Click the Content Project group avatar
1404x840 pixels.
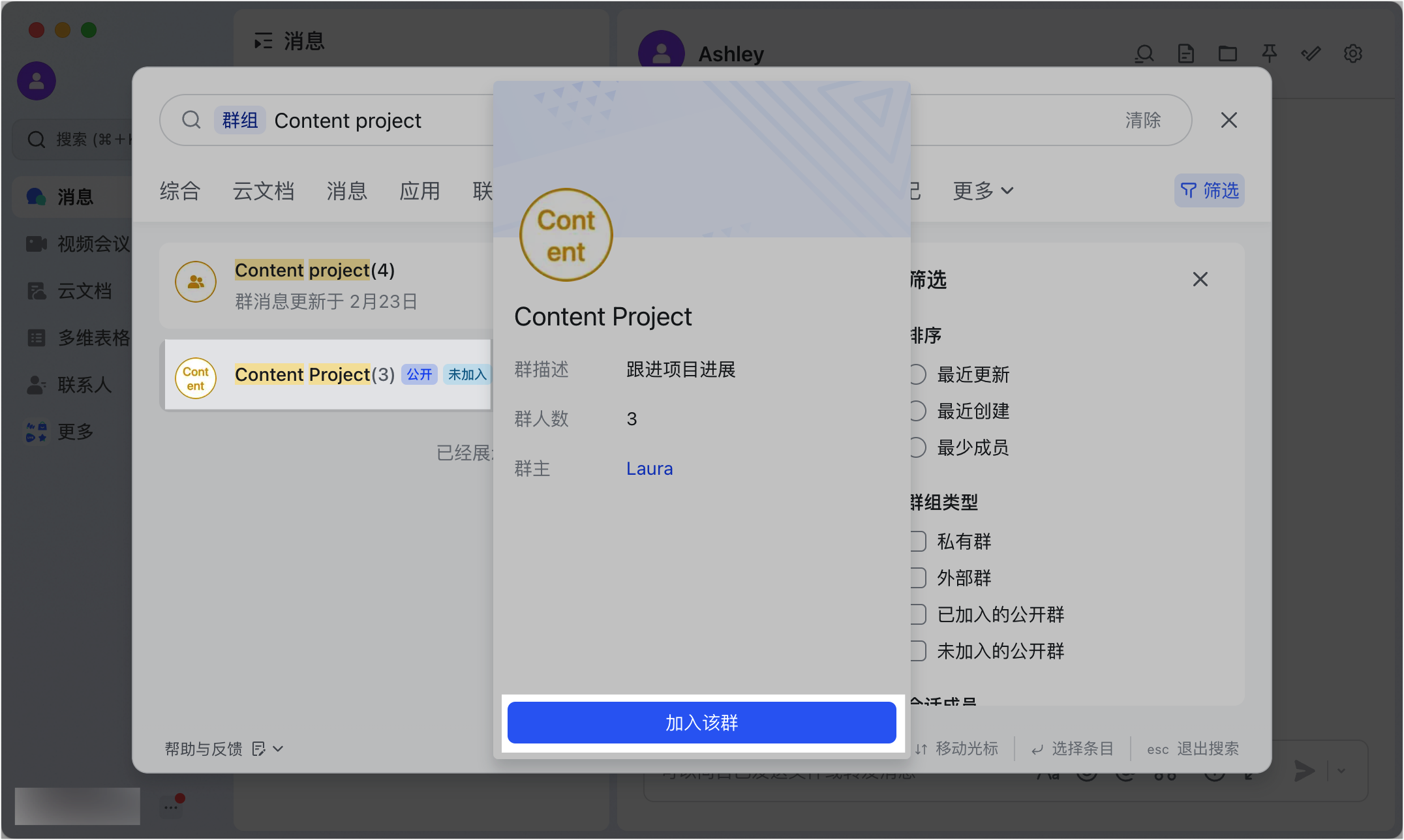[x=566, y=235]
